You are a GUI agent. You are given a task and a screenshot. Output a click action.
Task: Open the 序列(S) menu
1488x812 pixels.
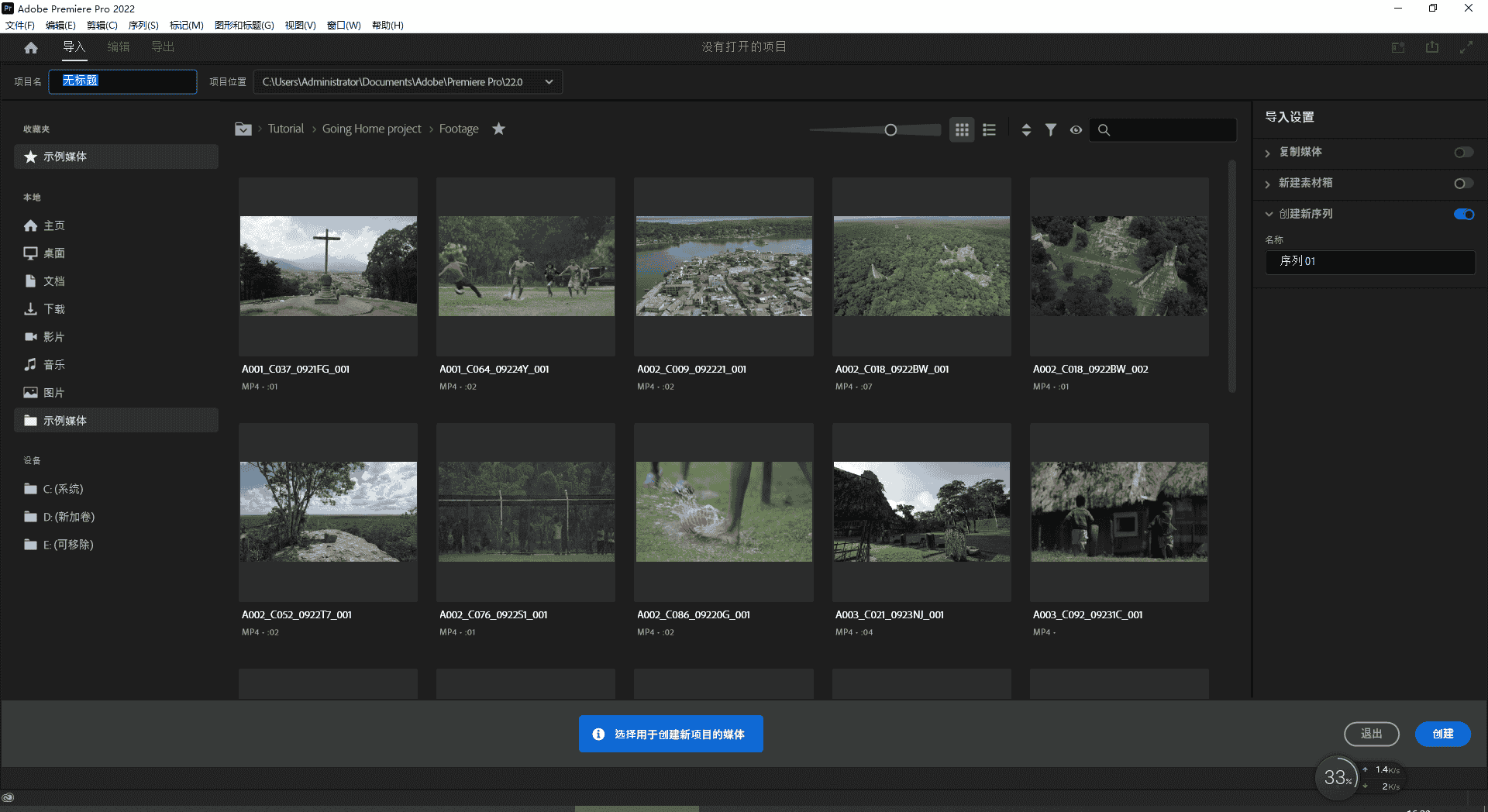pyautogui.click(x=143, y=26)
